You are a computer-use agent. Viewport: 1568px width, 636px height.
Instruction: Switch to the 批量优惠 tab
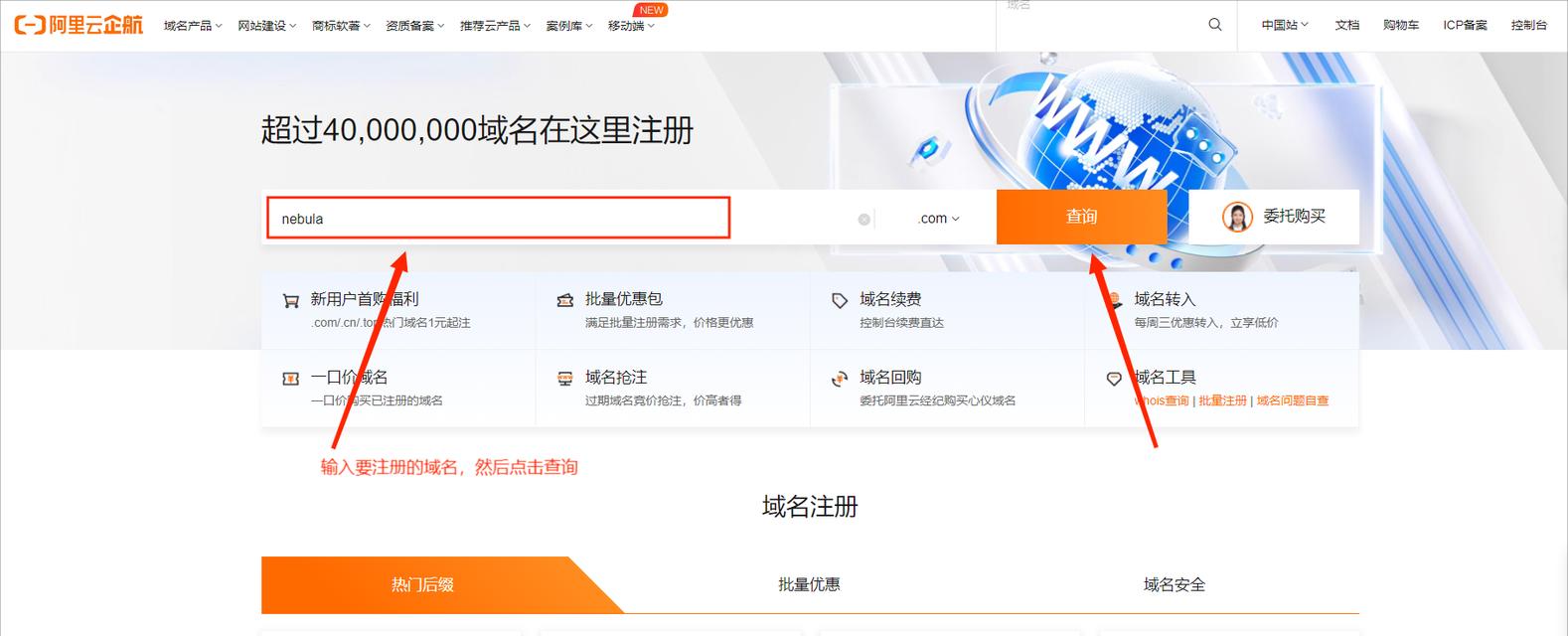(809, 584)
